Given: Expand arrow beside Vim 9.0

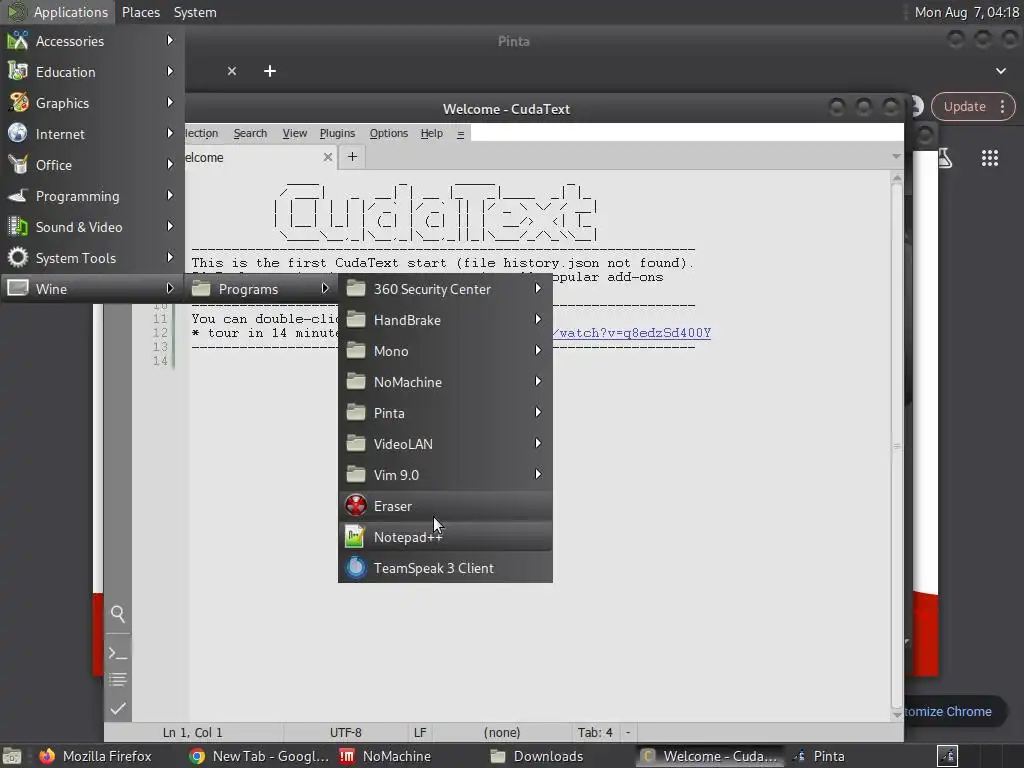Looking at the screenshot, I should [537, 474].
